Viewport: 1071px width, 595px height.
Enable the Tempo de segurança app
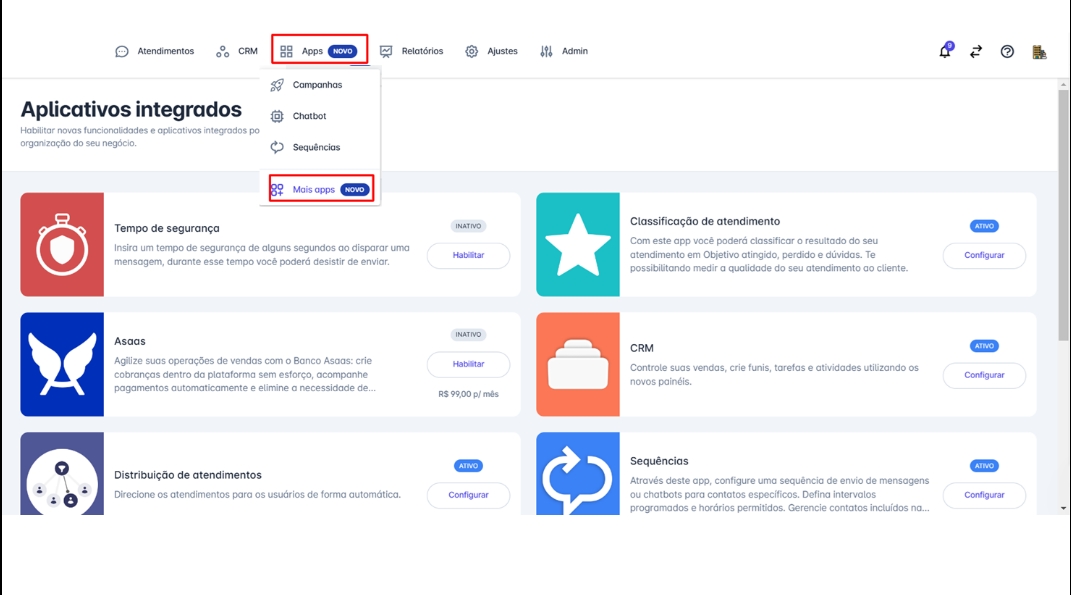click(468, 255)
